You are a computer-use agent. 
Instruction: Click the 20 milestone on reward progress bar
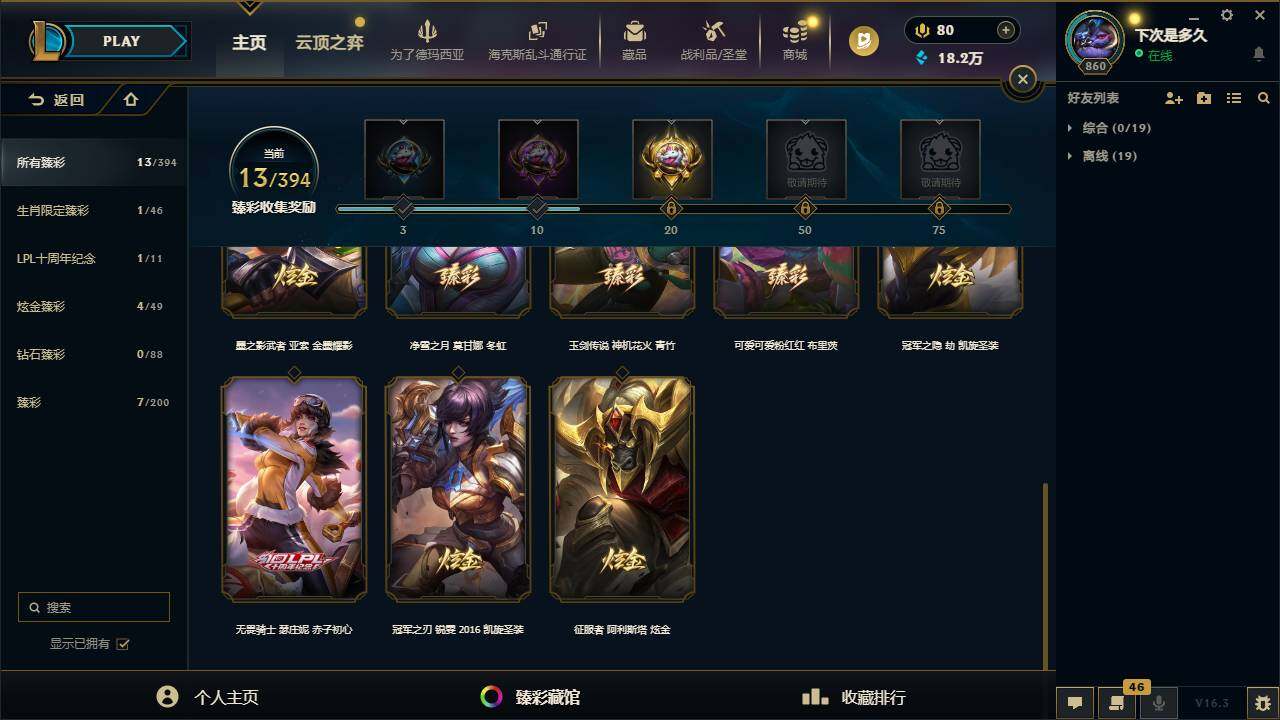pos(671,209)
